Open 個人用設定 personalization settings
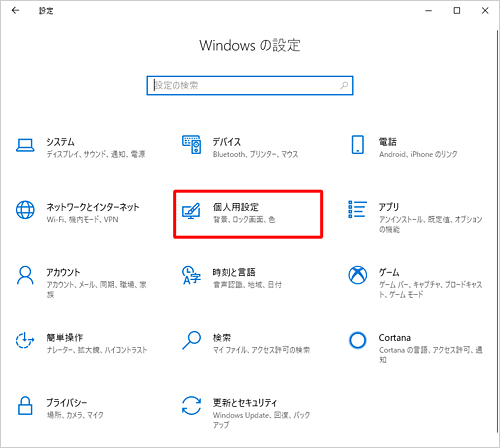Screen dimensions: 500x448 click(x=248, y=214)
